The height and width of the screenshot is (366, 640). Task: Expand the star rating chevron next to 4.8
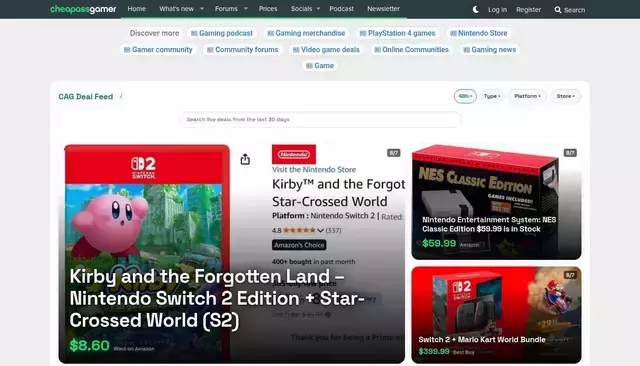320,231
